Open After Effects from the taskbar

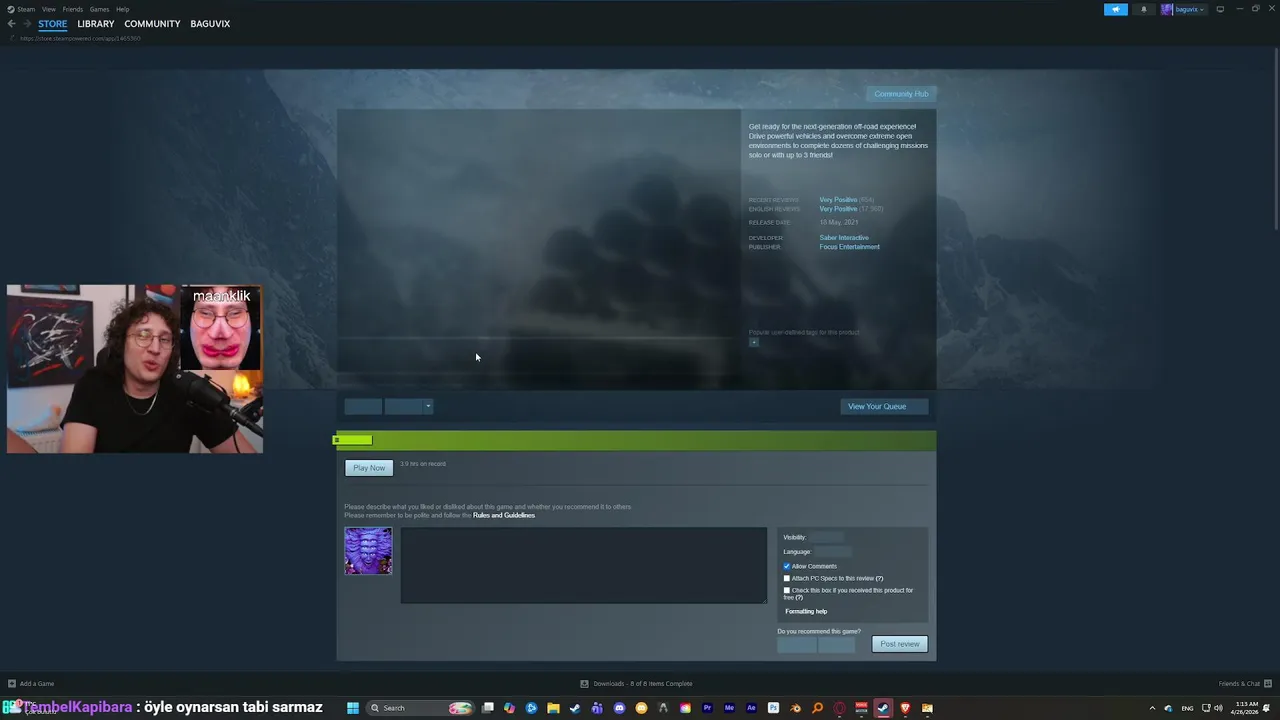[x=751, y=708]
